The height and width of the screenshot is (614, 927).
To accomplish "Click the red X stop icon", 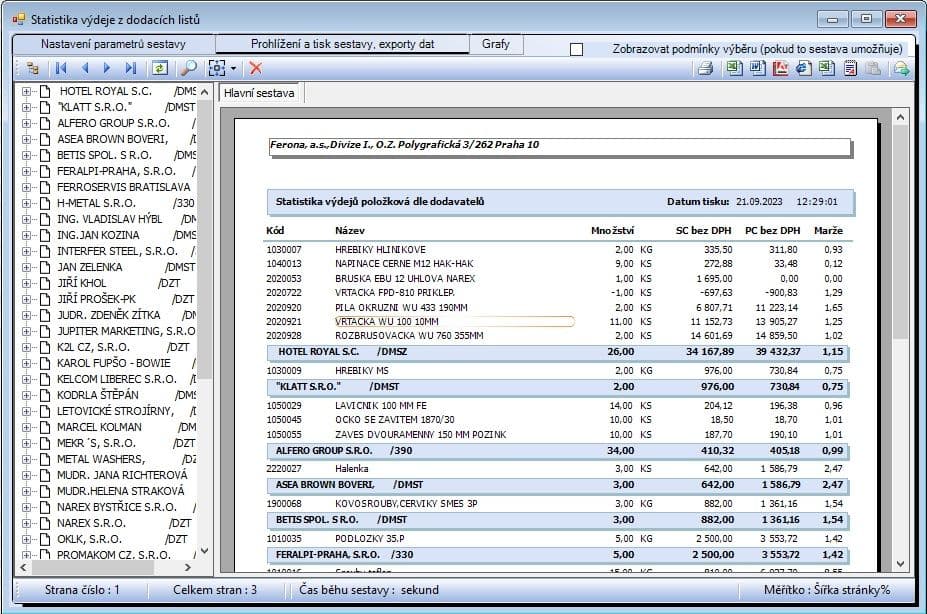I will pos(255,69).
